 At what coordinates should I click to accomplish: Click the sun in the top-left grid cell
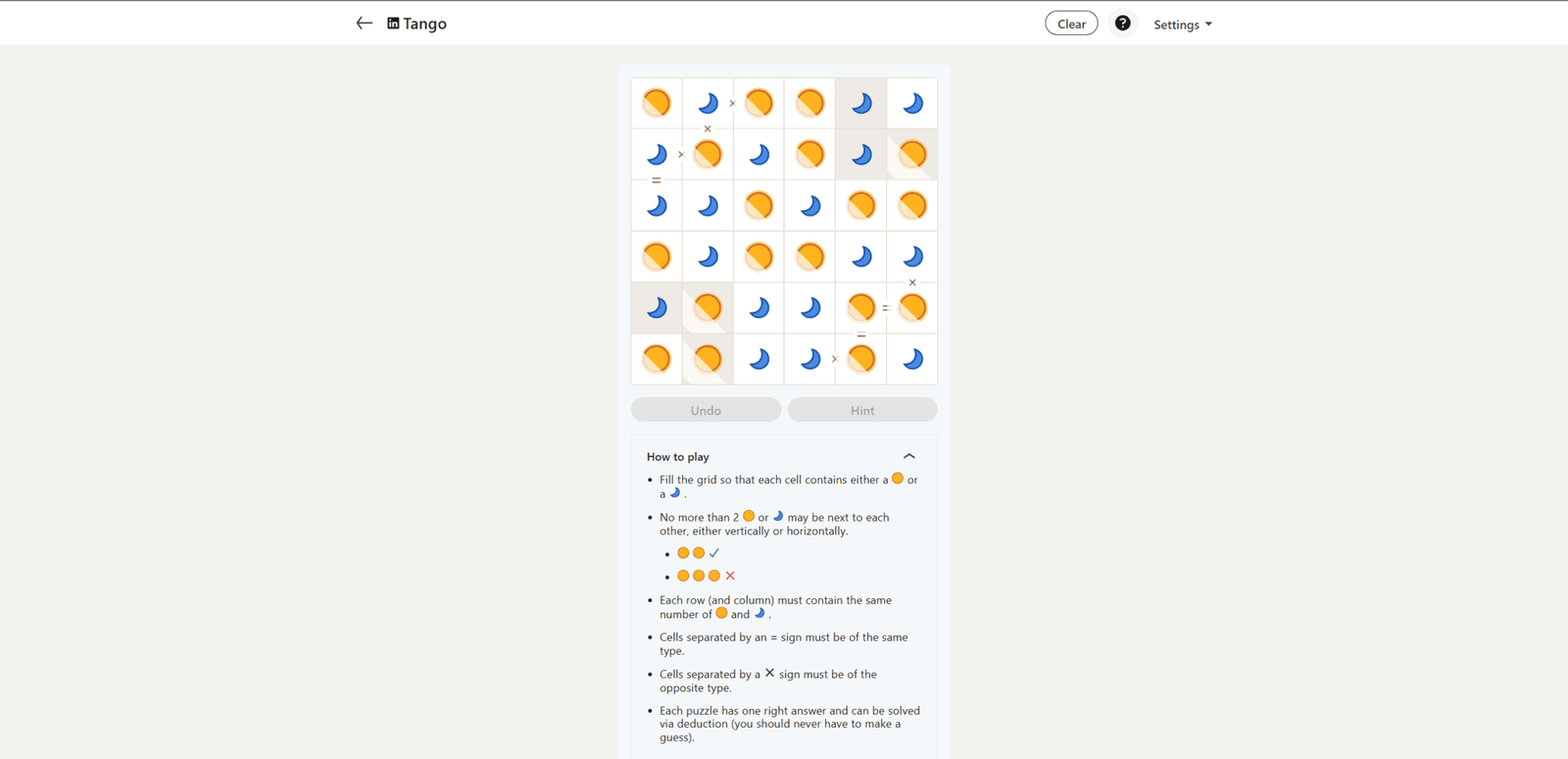[x=657, y=103]
